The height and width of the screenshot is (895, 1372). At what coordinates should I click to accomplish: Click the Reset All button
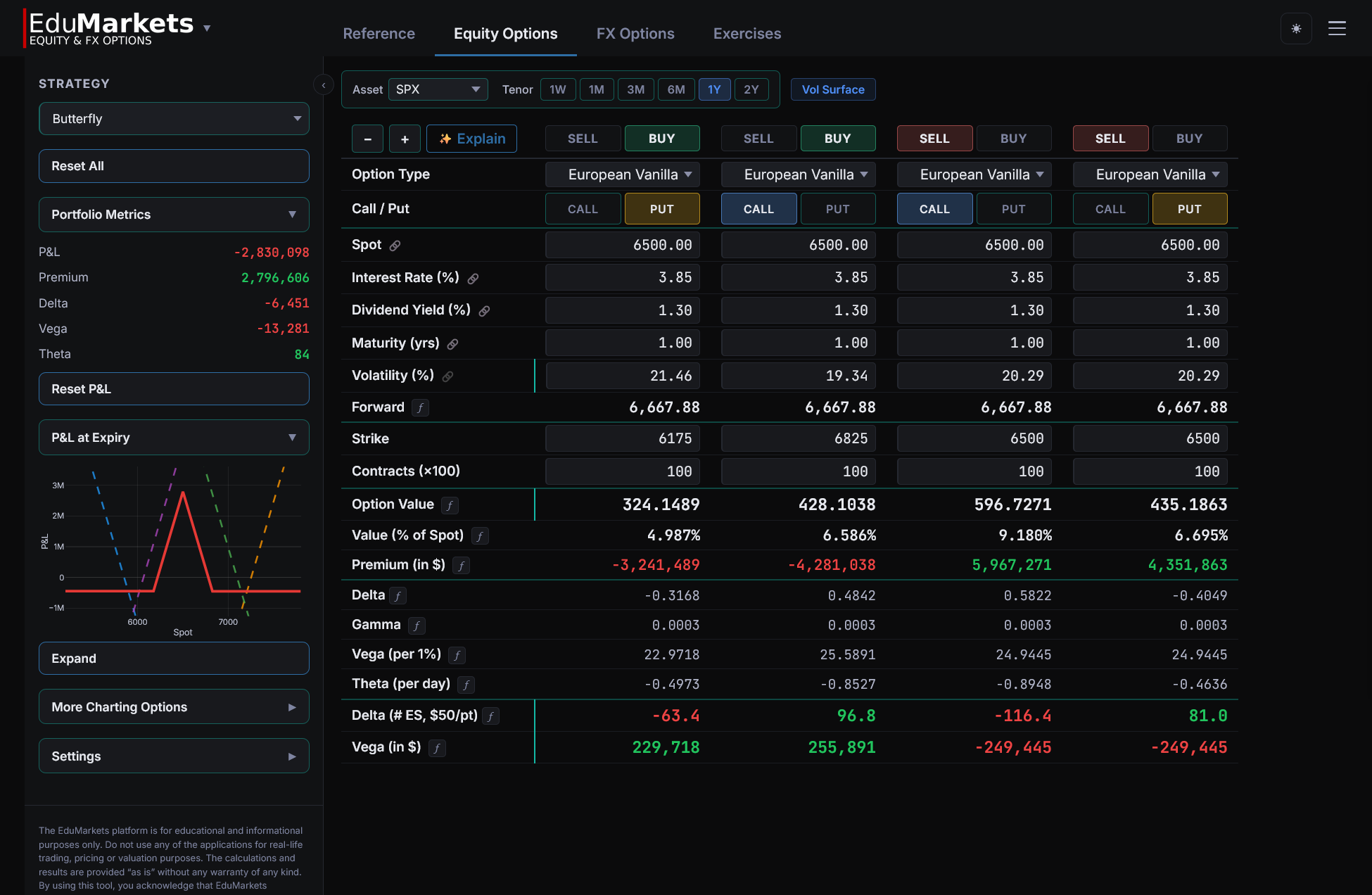(x=174, y=166)
